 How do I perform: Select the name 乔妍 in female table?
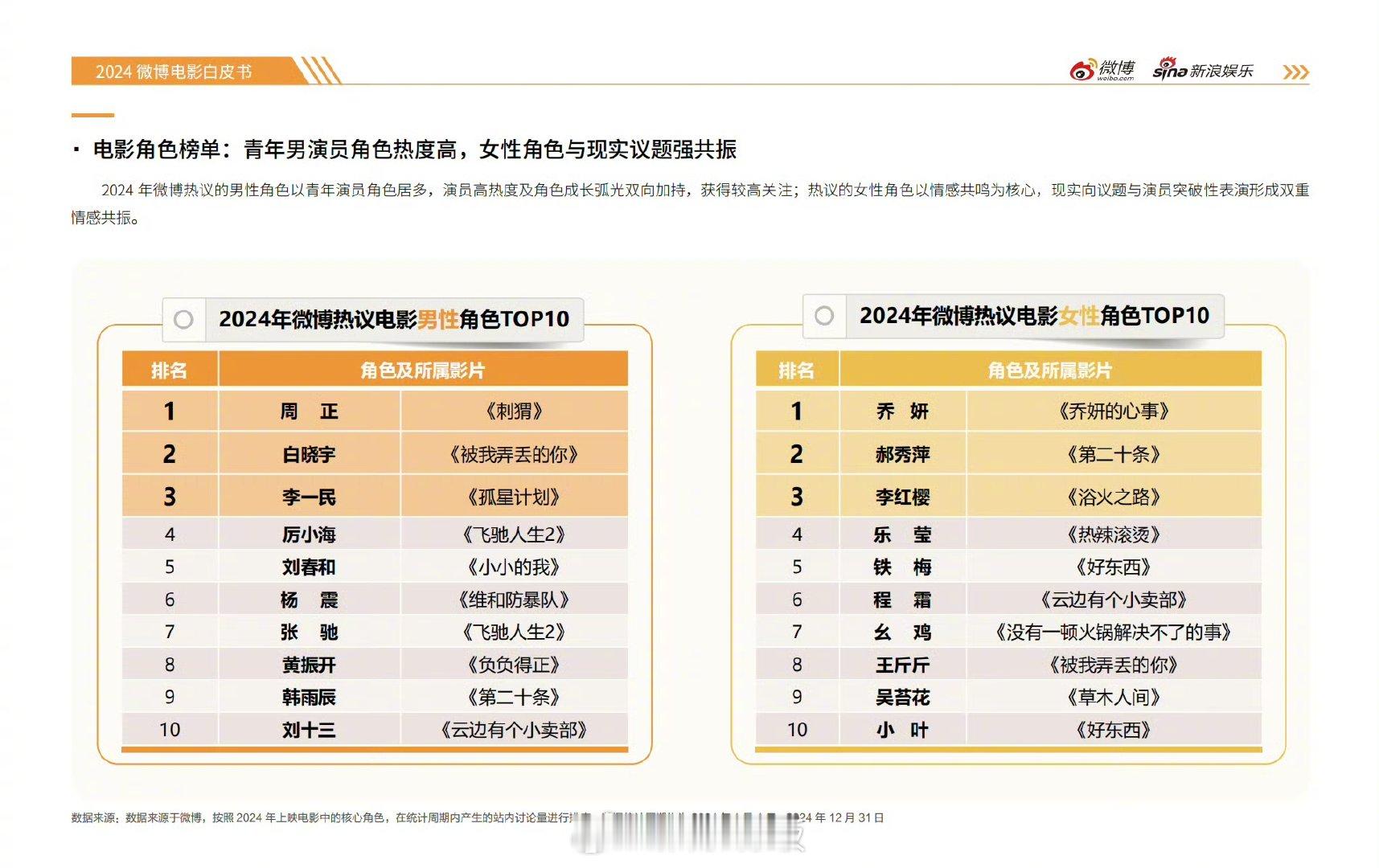[902, 411]
